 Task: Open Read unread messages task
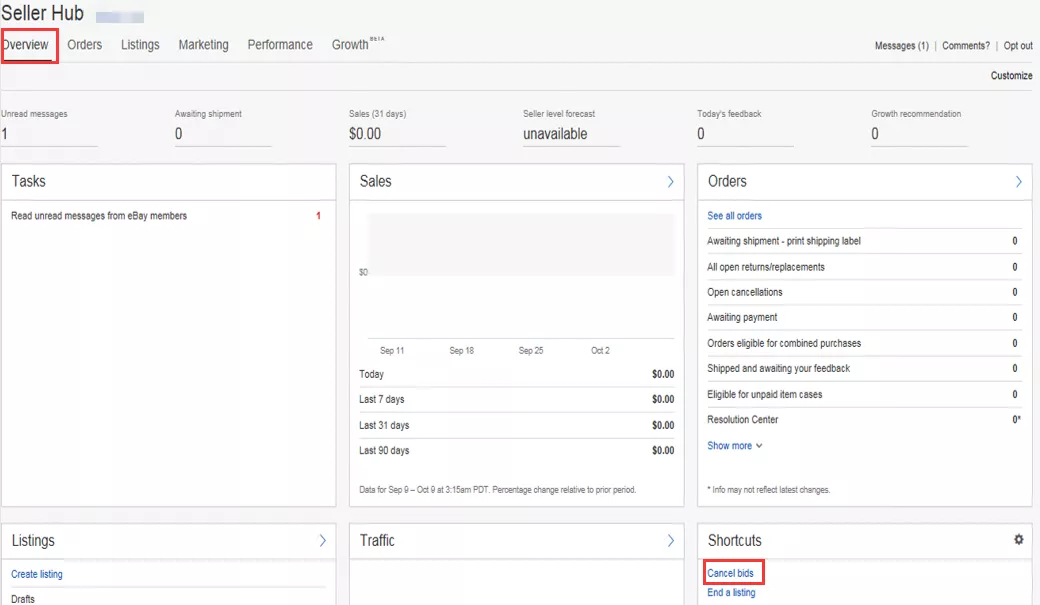coord(99,216)
